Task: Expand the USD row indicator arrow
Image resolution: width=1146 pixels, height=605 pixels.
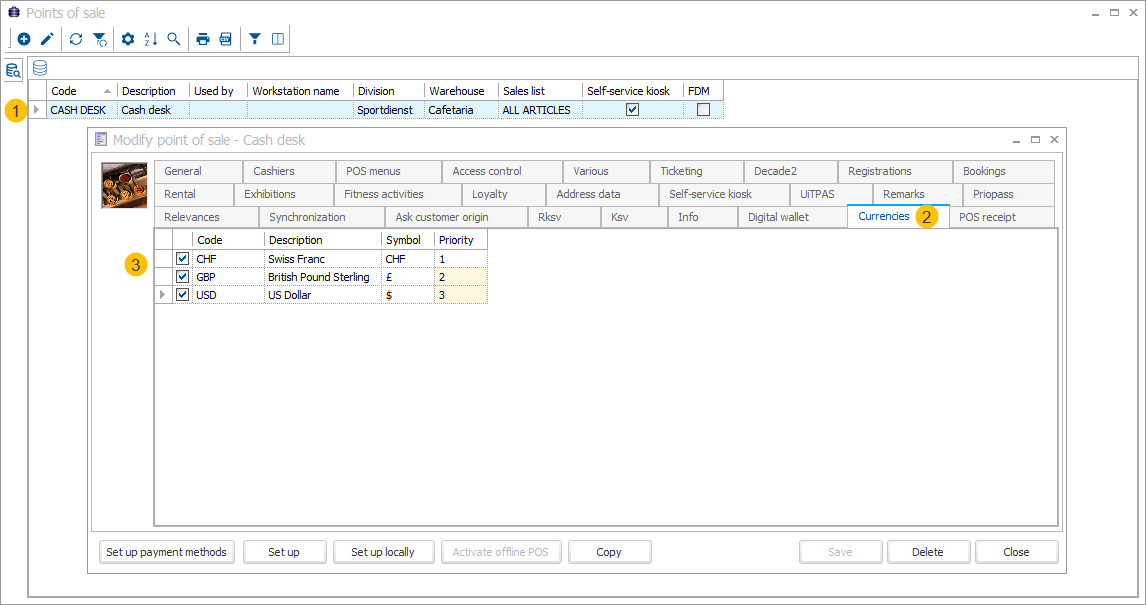Action: pyautogui.click(x=163, y=295)
